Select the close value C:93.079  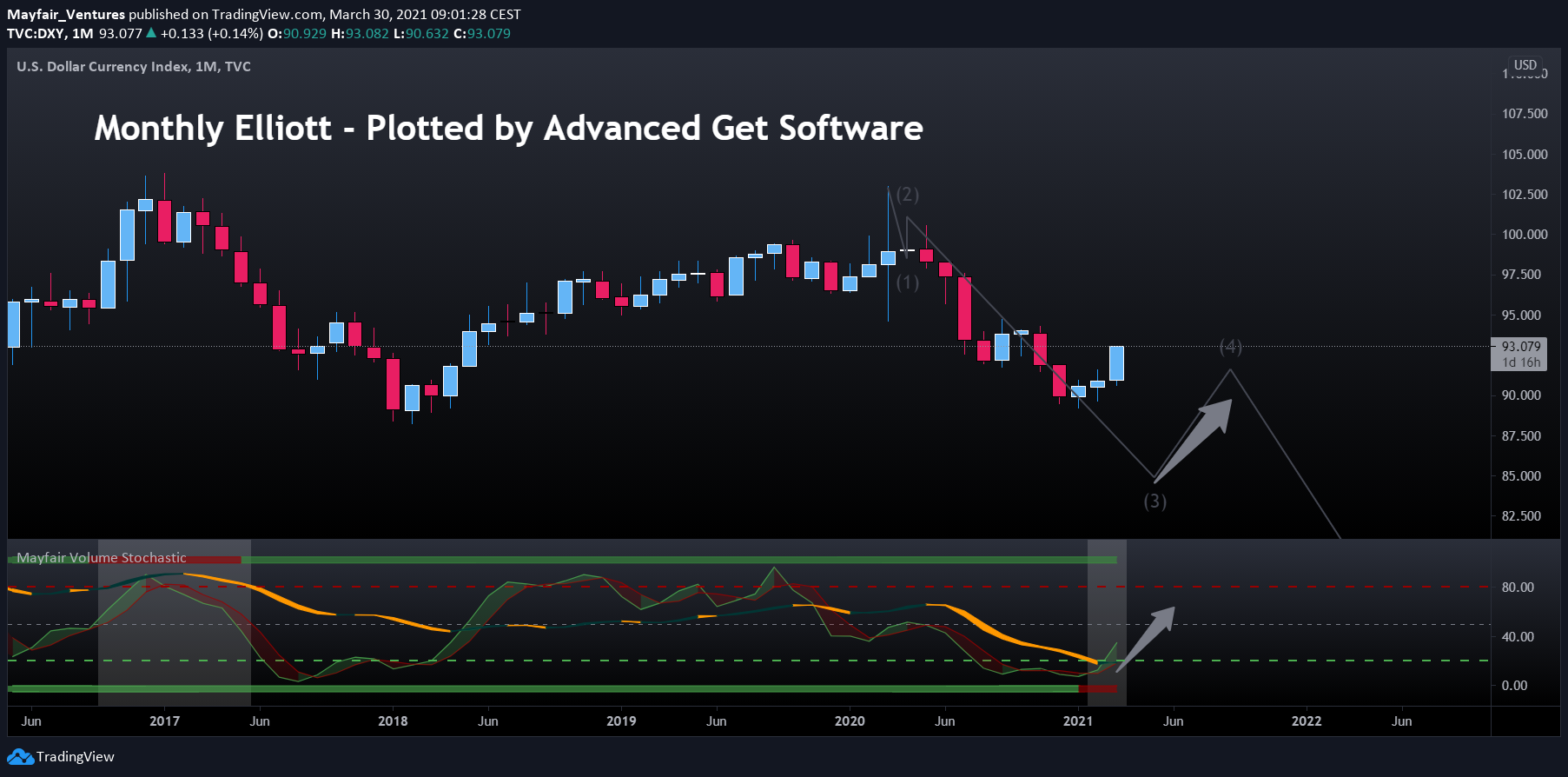482,34
